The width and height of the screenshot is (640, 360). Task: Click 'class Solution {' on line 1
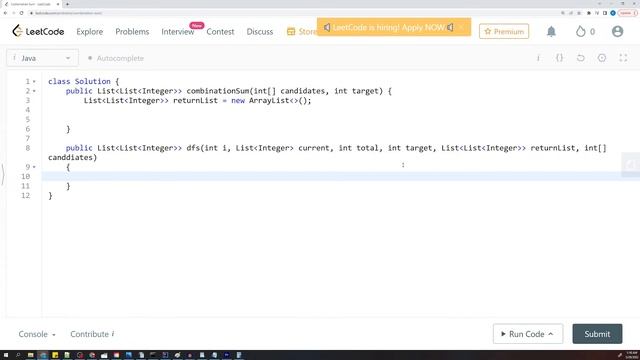[x=84, y=82]
